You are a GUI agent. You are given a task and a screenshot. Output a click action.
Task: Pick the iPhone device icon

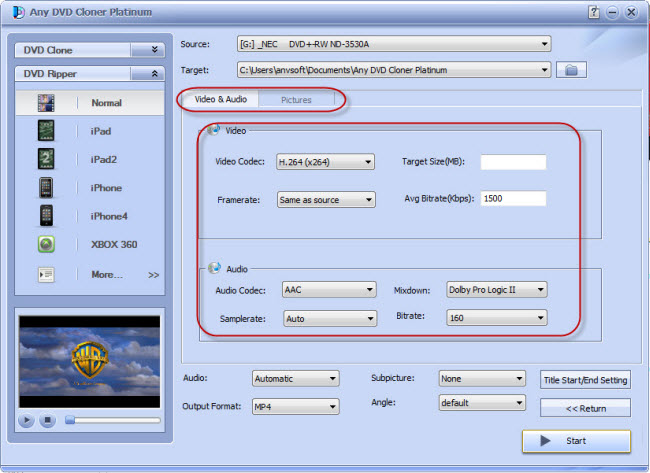(x=46, y=188)
